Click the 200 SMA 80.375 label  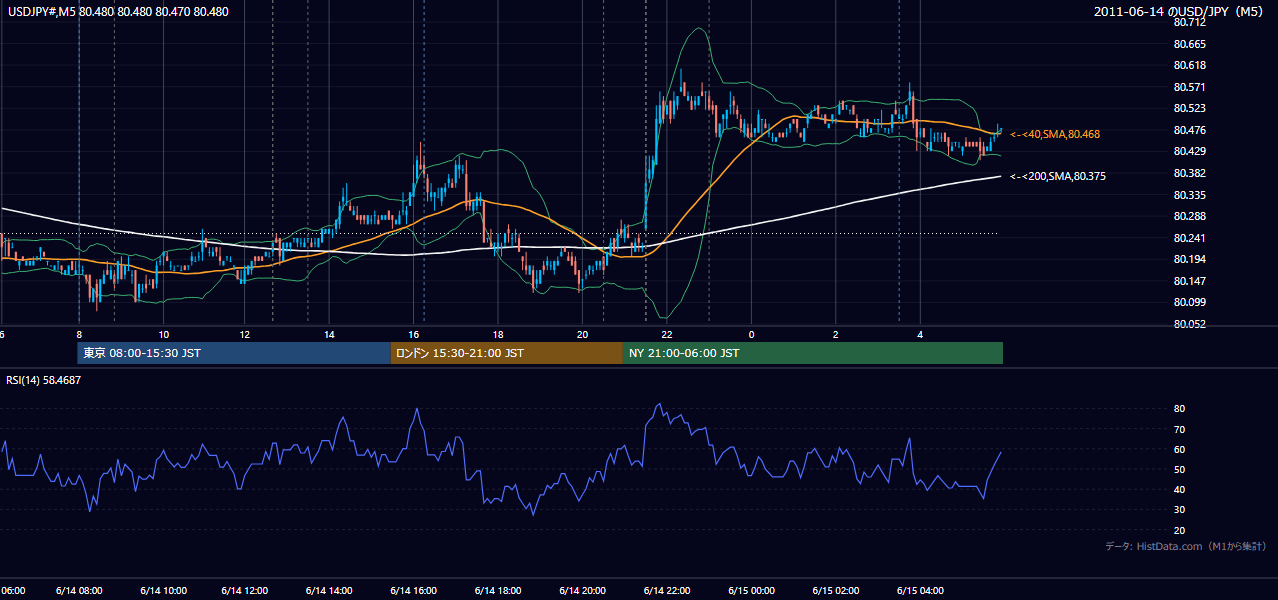(x=1058, y=177)
